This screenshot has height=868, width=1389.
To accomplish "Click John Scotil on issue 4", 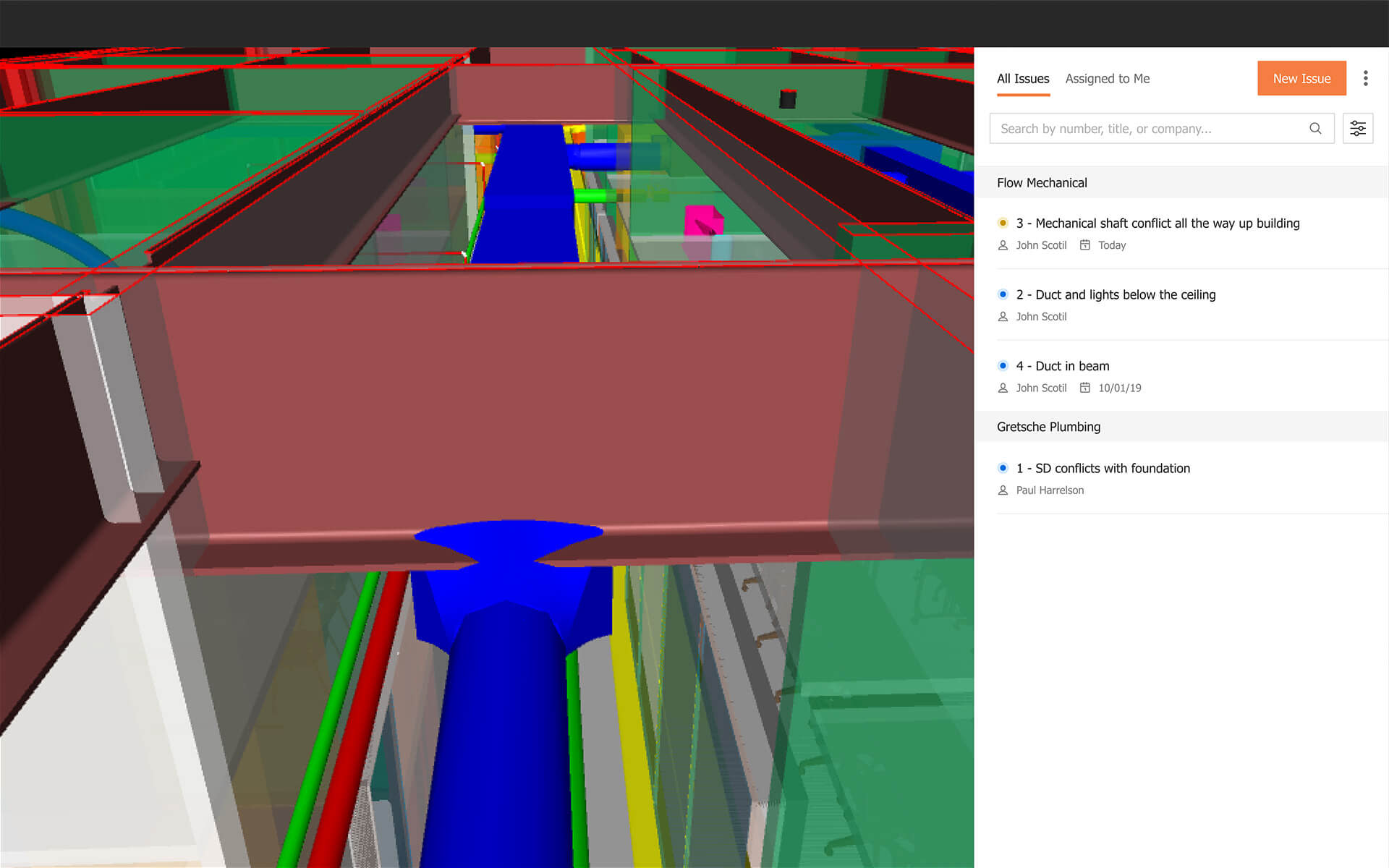I will pyautogui.click(x=1041, y=388).
